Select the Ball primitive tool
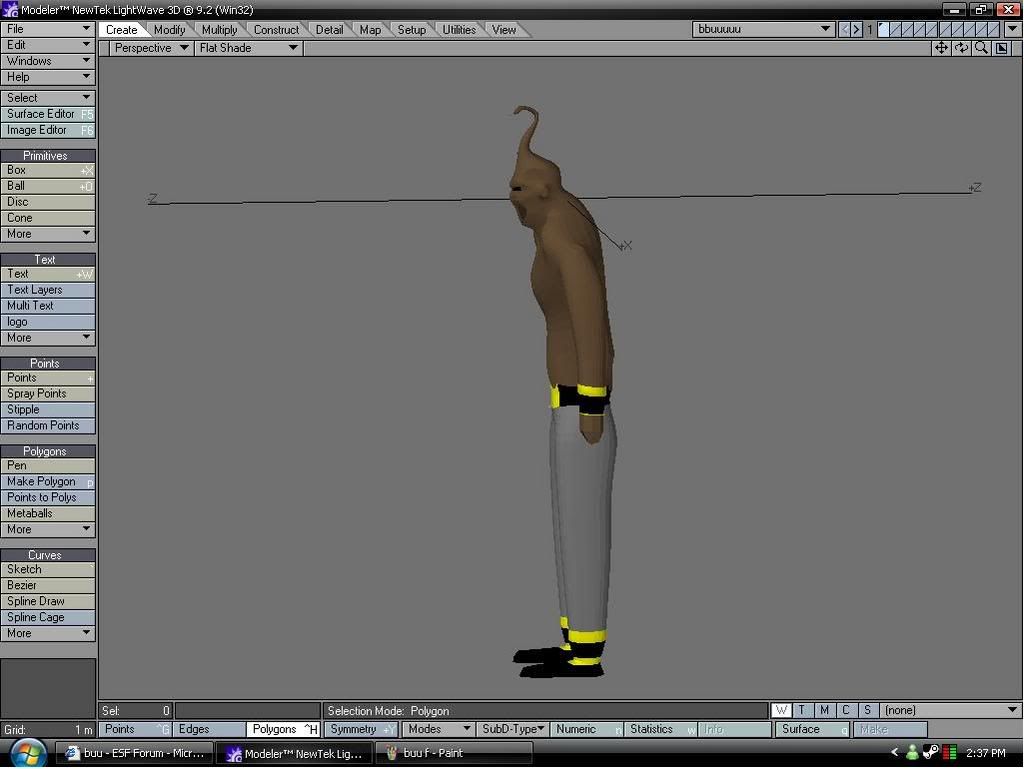Image resolution: width=1024 pixels, height=769 pixels. coord(48,186)
